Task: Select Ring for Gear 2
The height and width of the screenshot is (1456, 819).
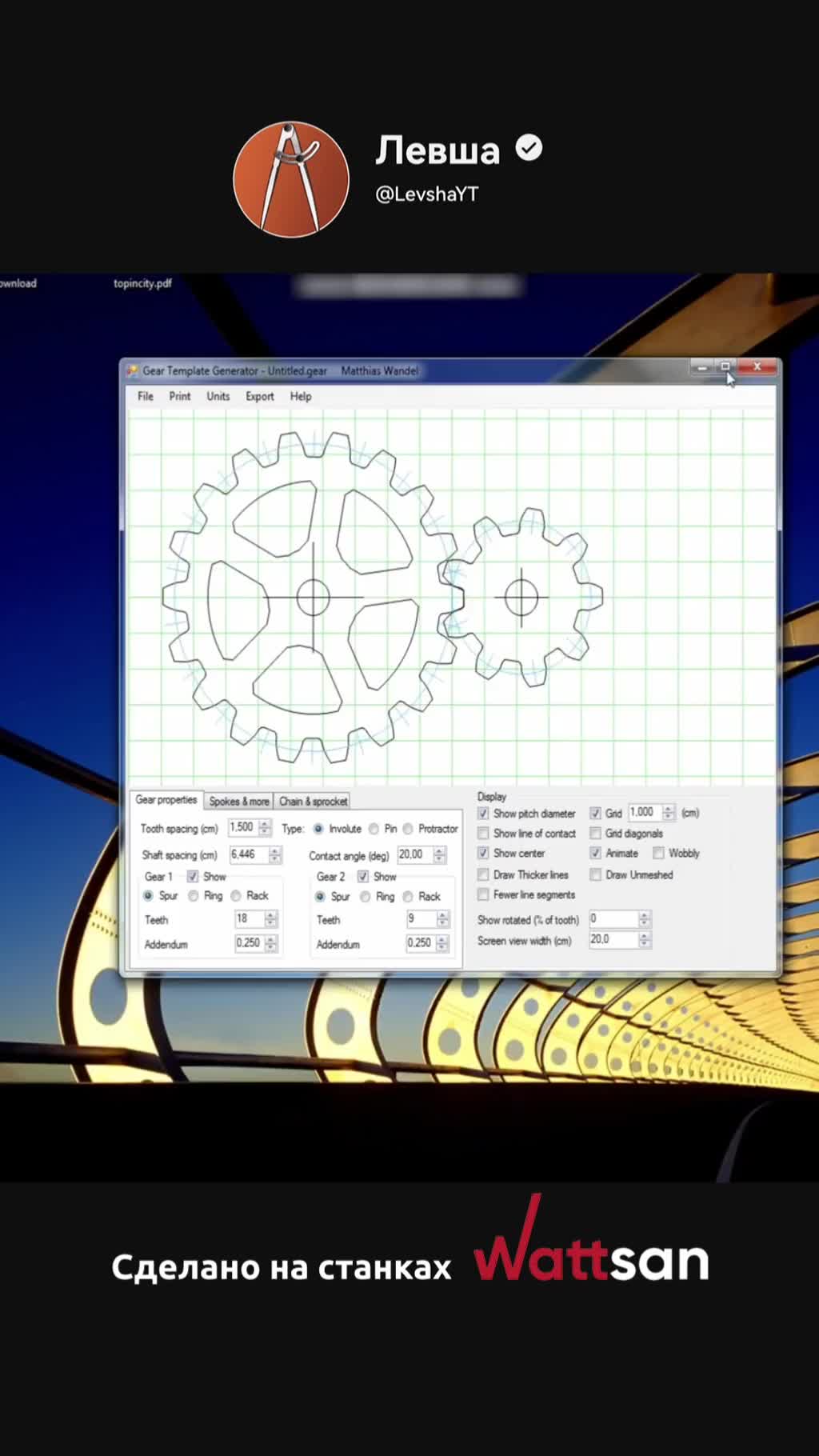Action: point(365,896)
